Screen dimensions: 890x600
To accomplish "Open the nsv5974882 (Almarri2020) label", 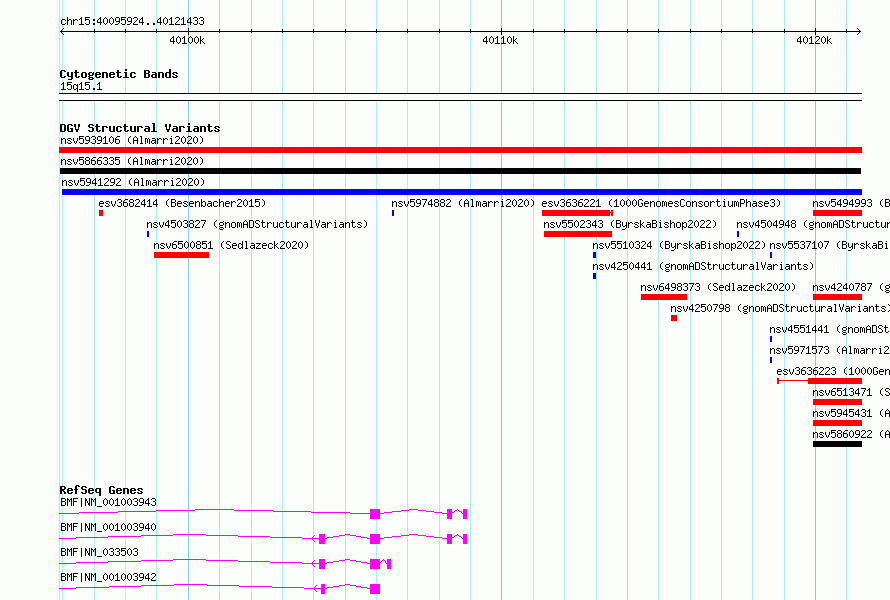I will tap(463, 203).
